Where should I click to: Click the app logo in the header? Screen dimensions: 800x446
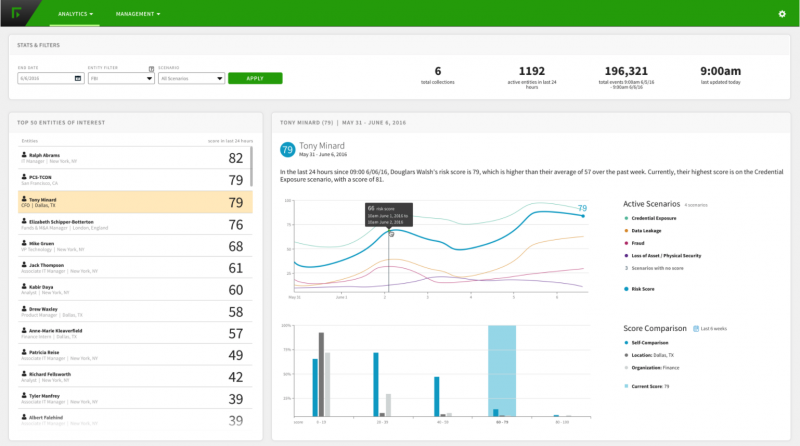(16, 13)
